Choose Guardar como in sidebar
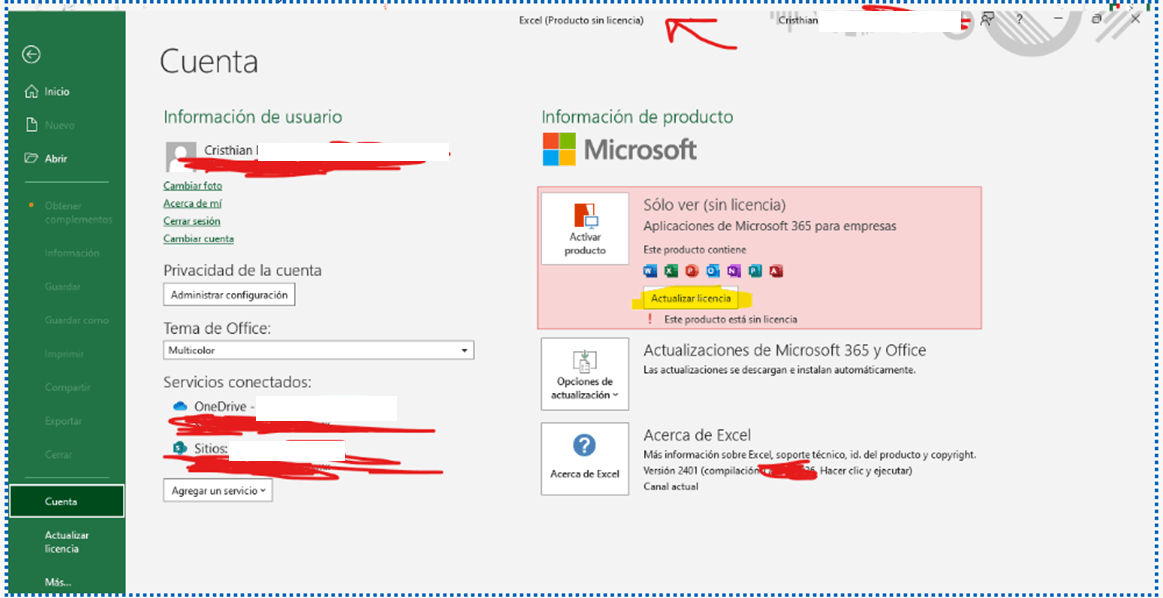The image size is (1163, 598). (76, 321)
